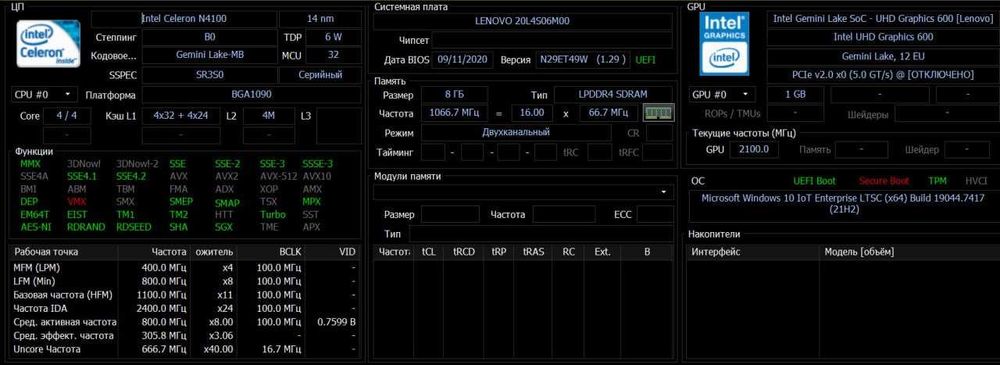The image size is (1000, 365).
Task: Click the 0.7599 В VID value
Action: click(336, 322)
